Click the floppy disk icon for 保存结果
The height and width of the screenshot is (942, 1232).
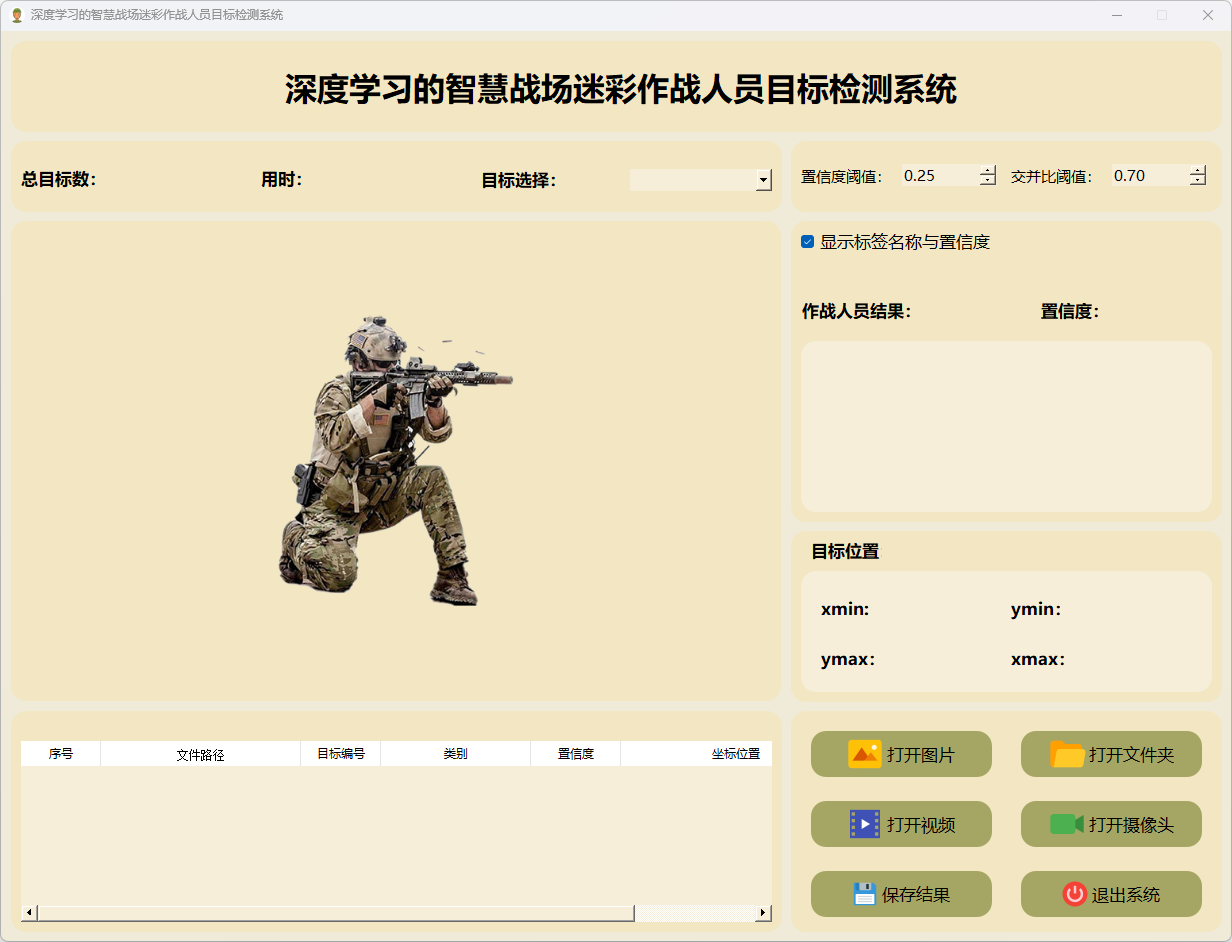864,894
